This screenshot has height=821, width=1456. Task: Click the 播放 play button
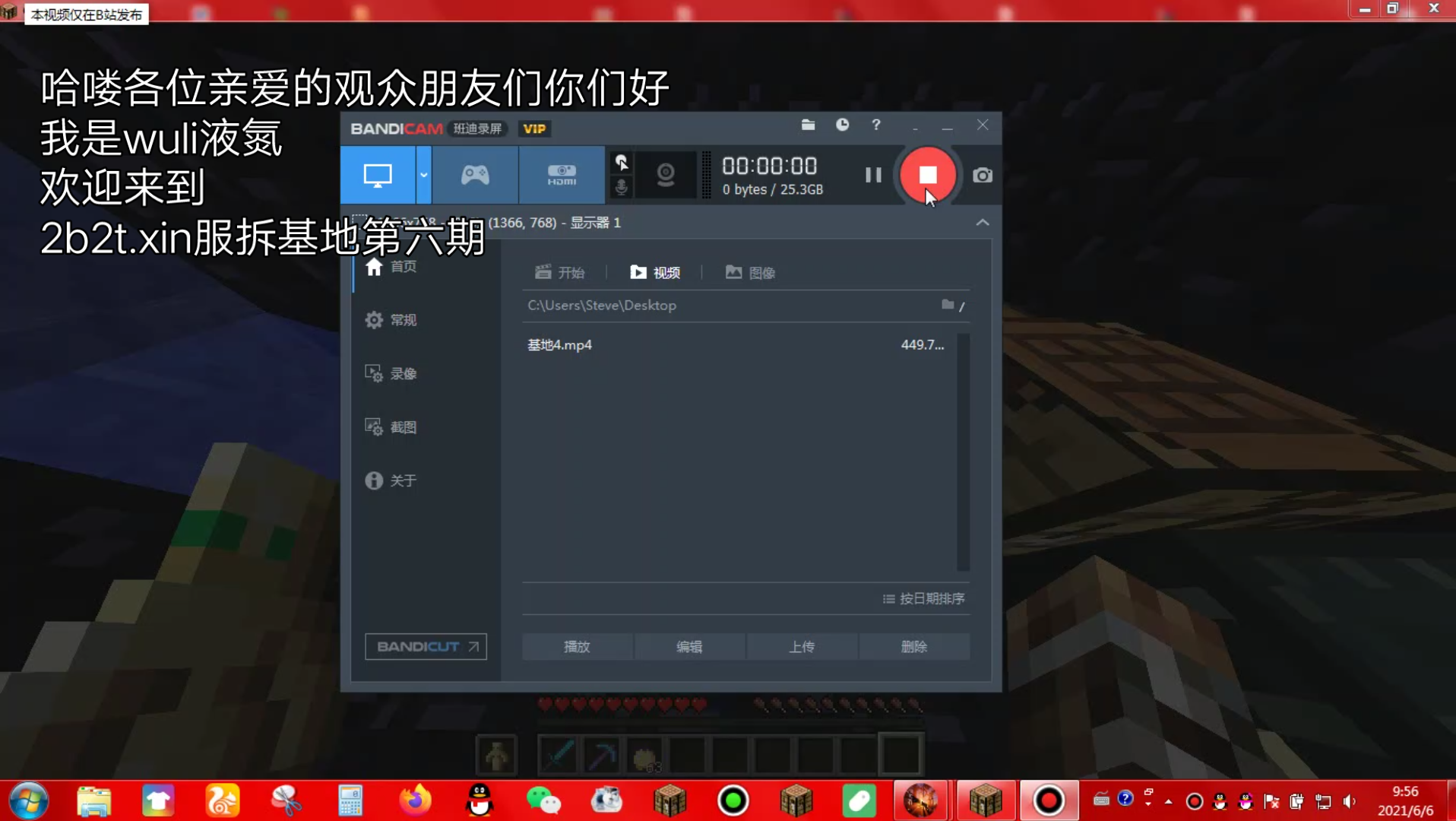coord(577,646)
